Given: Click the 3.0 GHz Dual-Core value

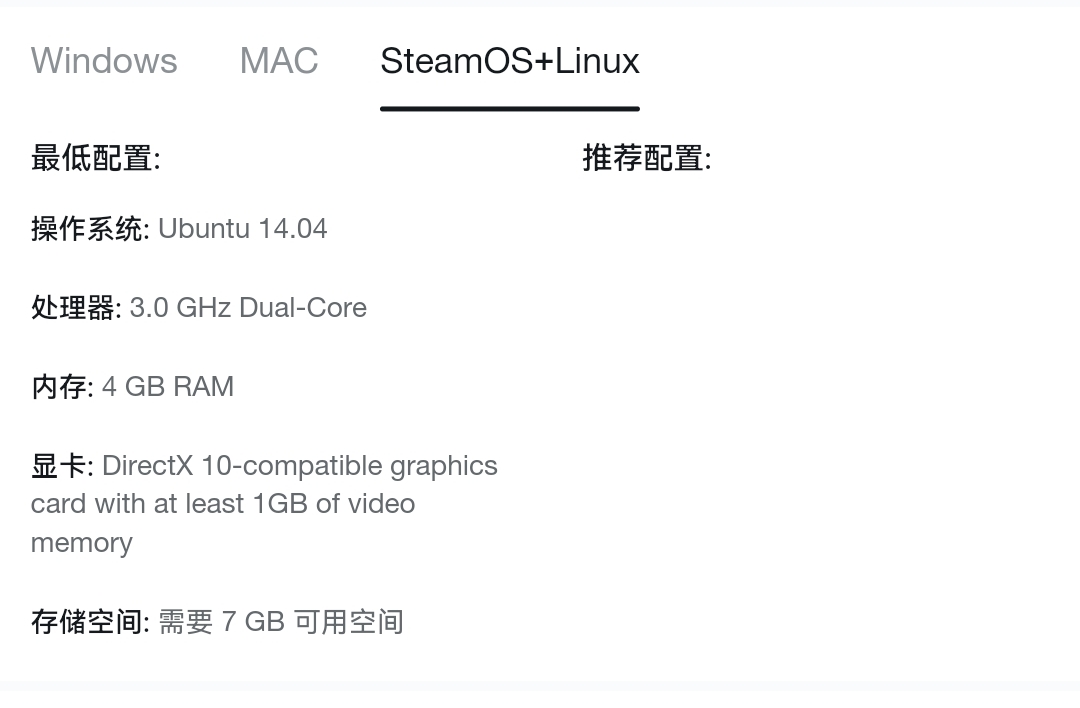Looking at the screenshot, I should pyautogui.click(x=248, y=308).
